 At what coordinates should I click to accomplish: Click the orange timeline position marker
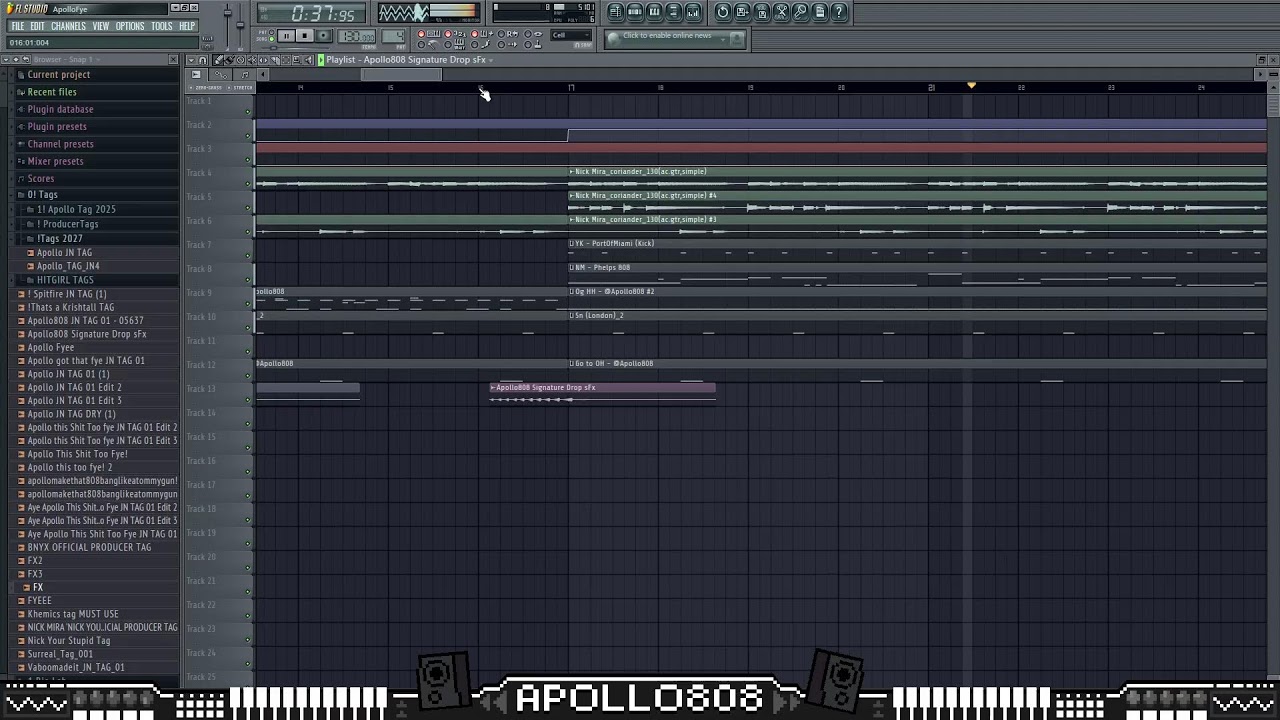pos(971,86)
